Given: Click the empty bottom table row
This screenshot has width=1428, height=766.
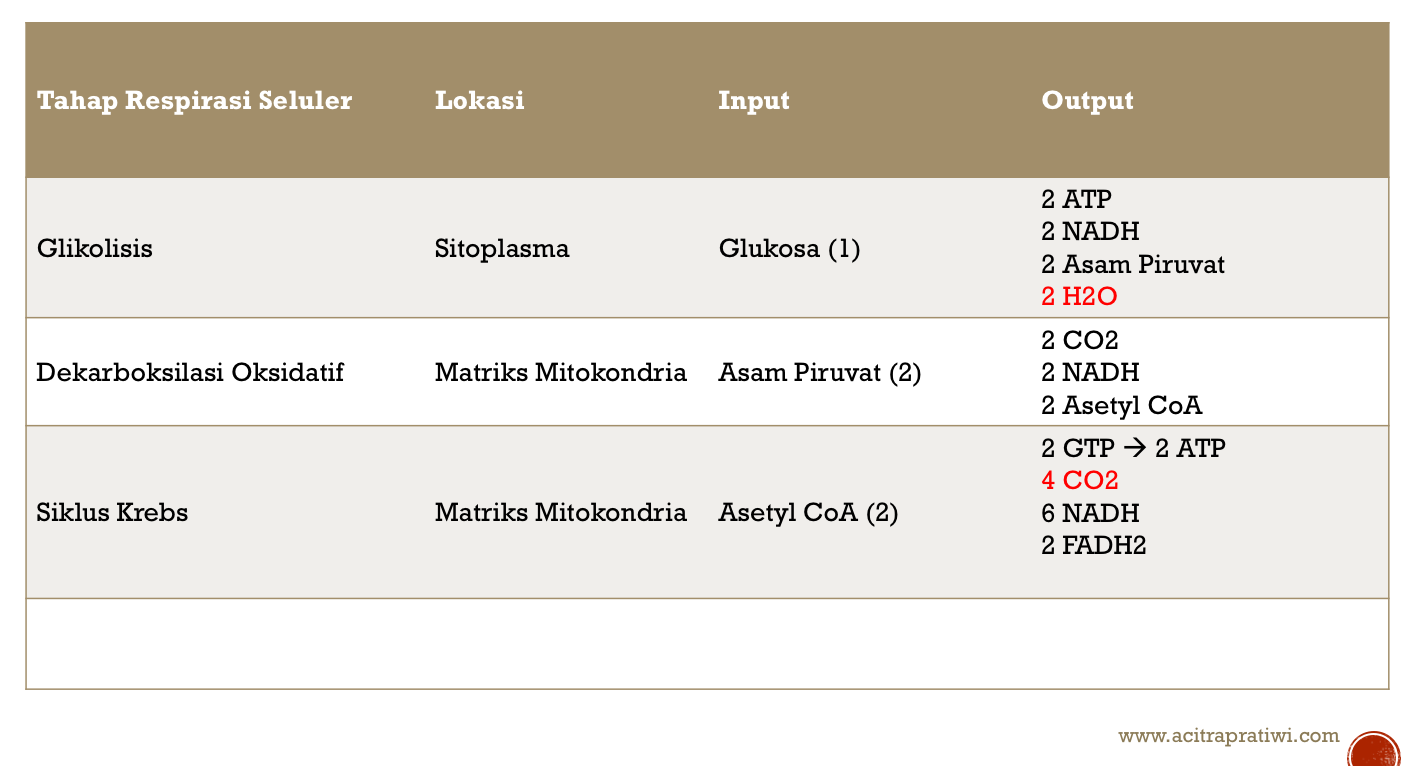Looking at the screenshot, I should click(707, 644).
